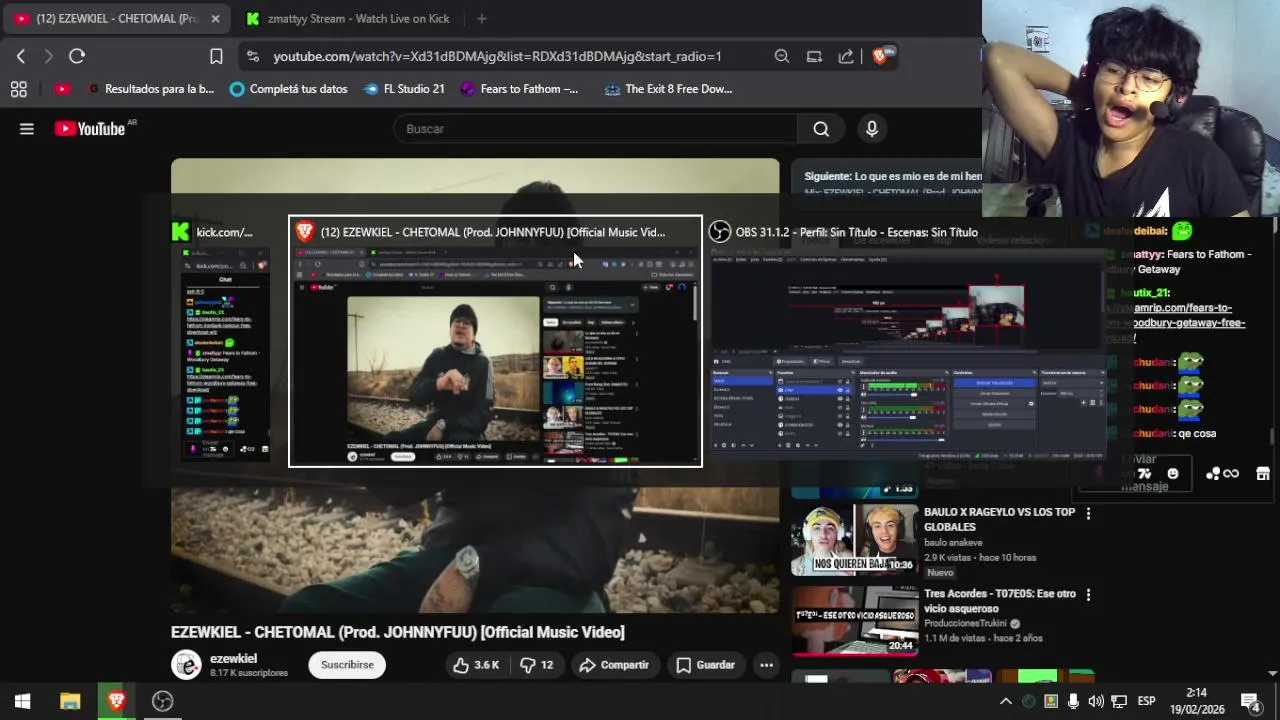The height and width of the screenshot is (720, 1280).
Task: Open The Exit 8 Free Dow... bookmark
Action: point(667,89)
